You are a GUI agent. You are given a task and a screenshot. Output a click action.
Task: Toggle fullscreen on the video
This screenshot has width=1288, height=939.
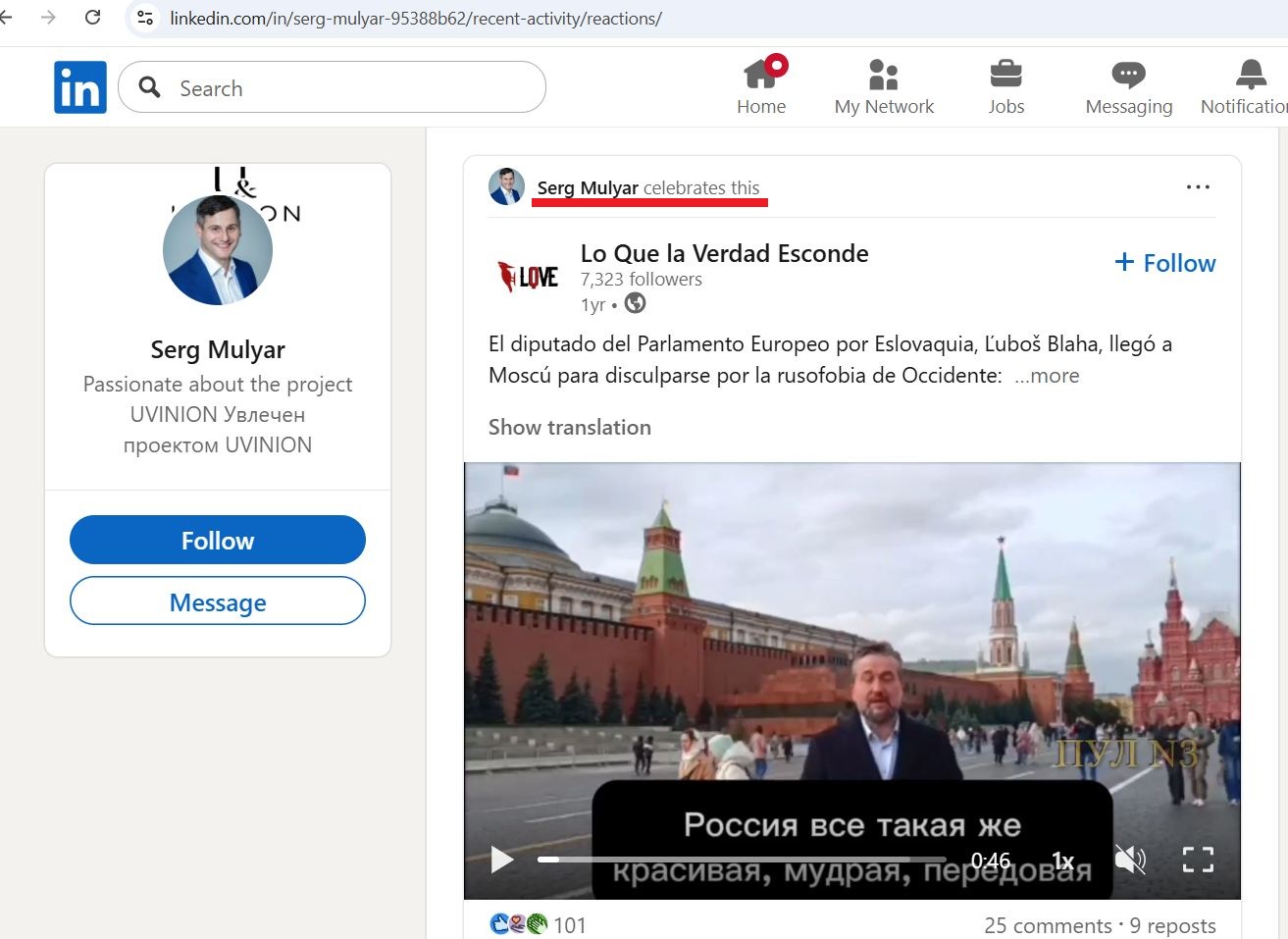pyautogui.click(x=1197, y=860)
